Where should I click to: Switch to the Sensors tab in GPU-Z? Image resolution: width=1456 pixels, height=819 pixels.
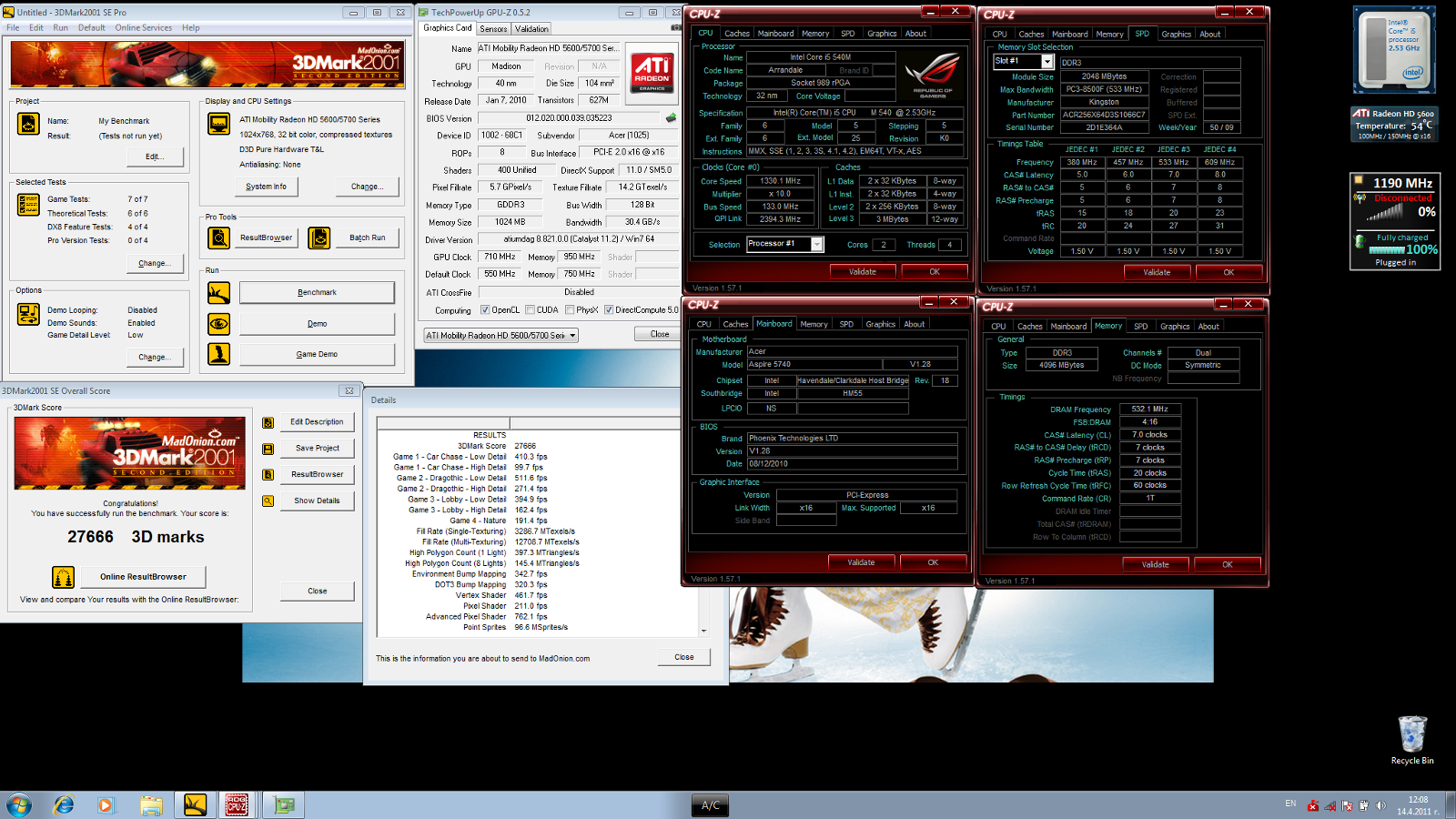[493, 29]
